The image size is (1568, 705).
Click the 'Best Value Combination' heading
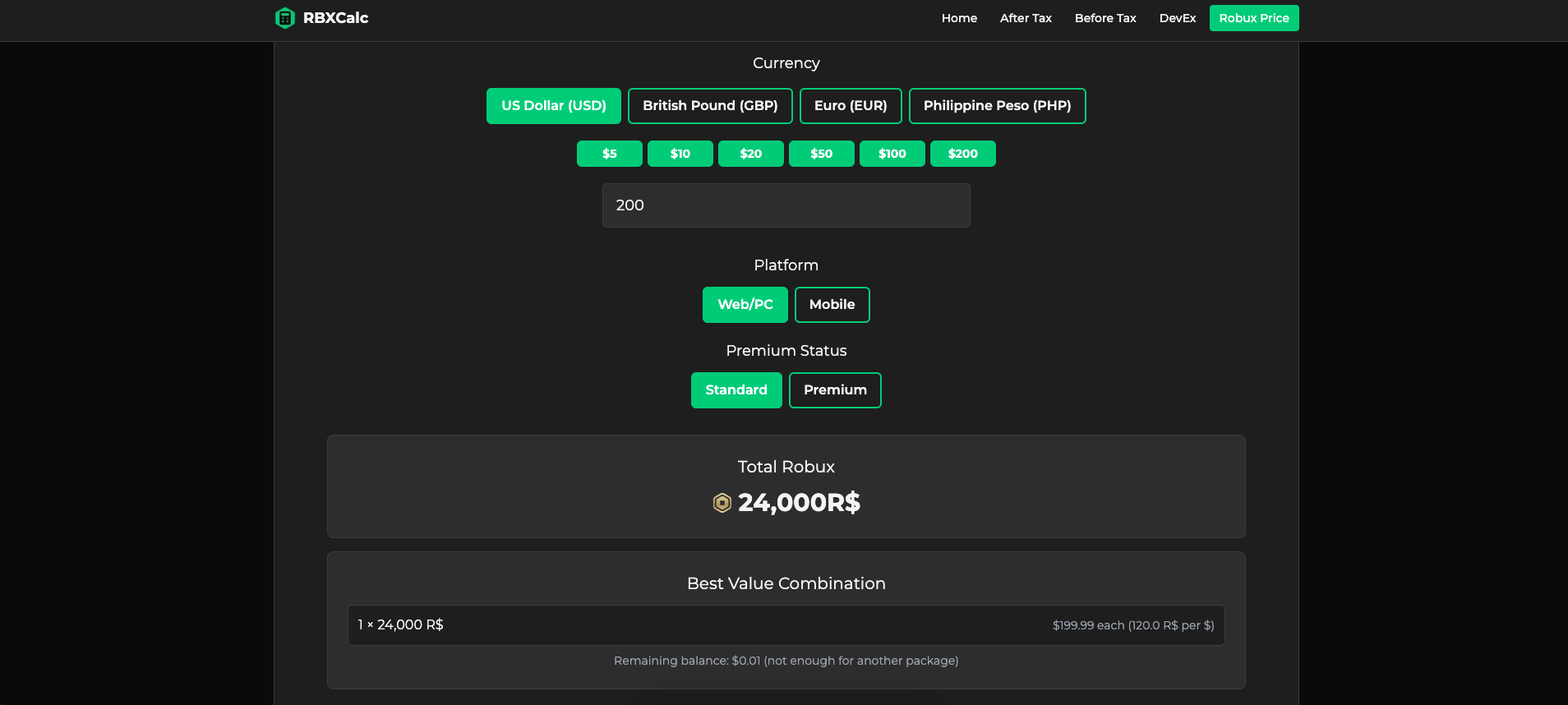[786, 583]
